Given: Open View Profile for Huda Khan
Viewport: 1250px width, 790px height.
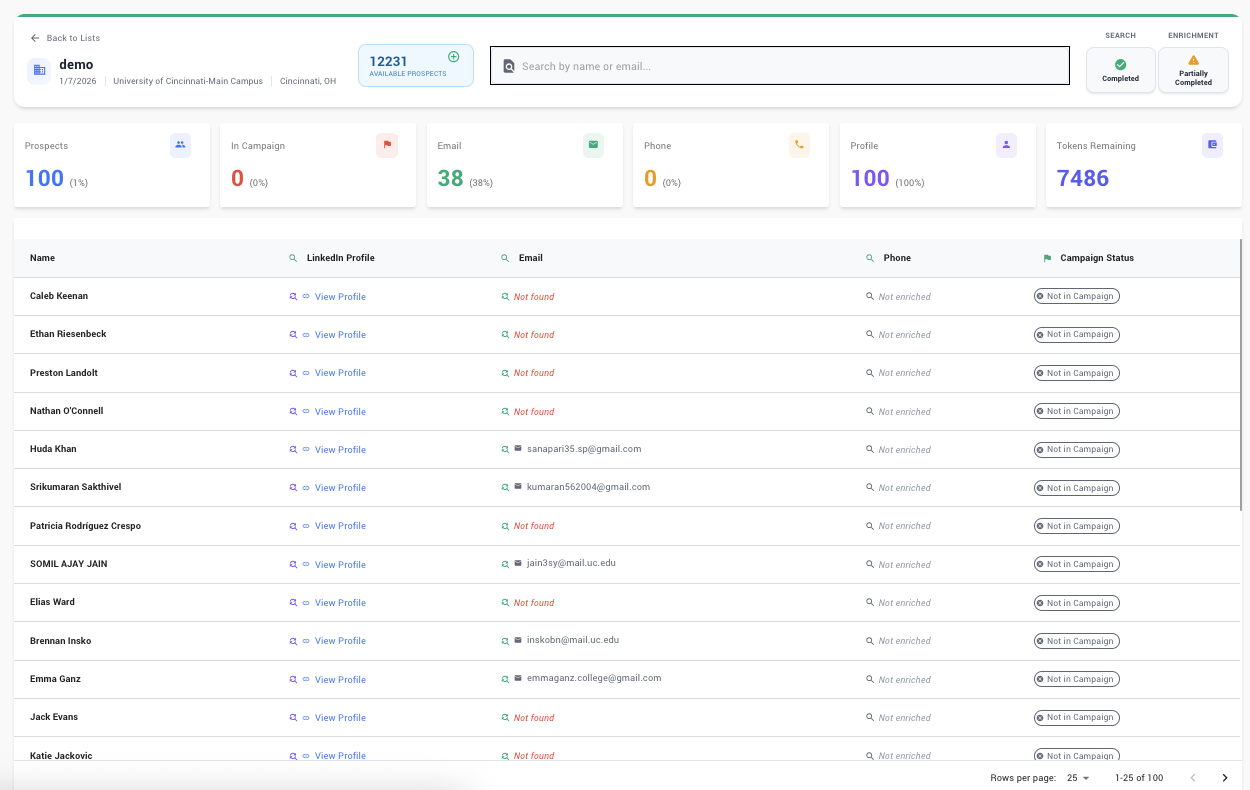Looking at the screenshot, I should pyautogui.click(x=340, y=450).
